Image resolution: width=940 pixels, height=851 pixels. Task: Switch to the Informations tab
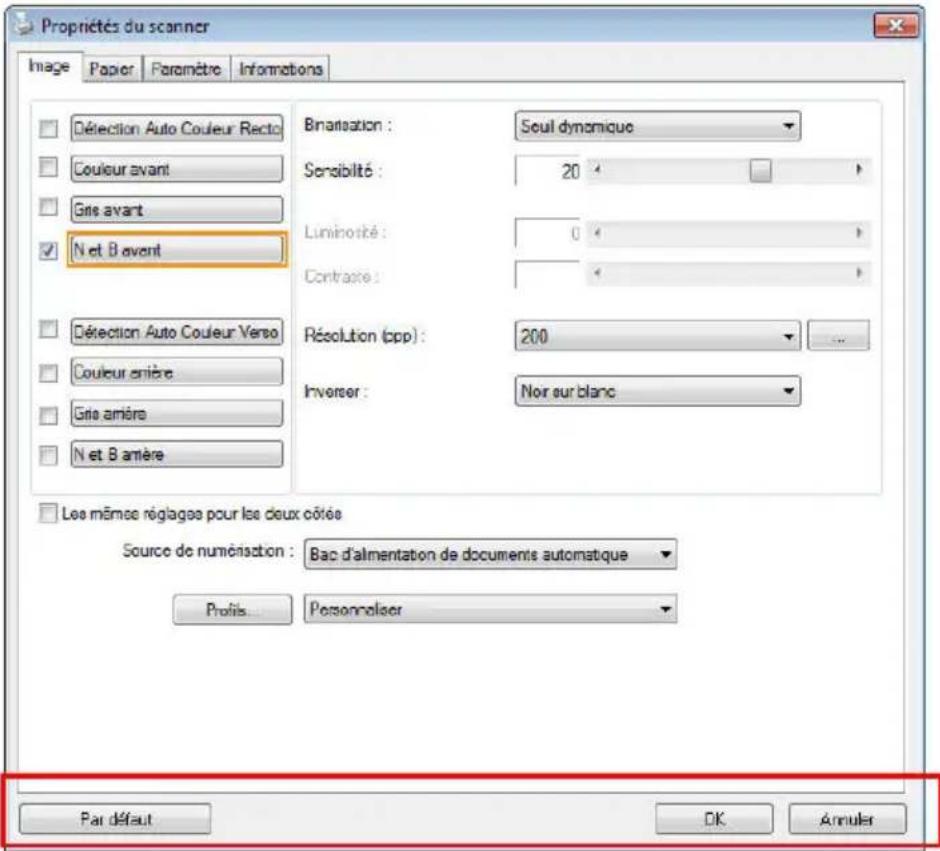tap(281, 69)
